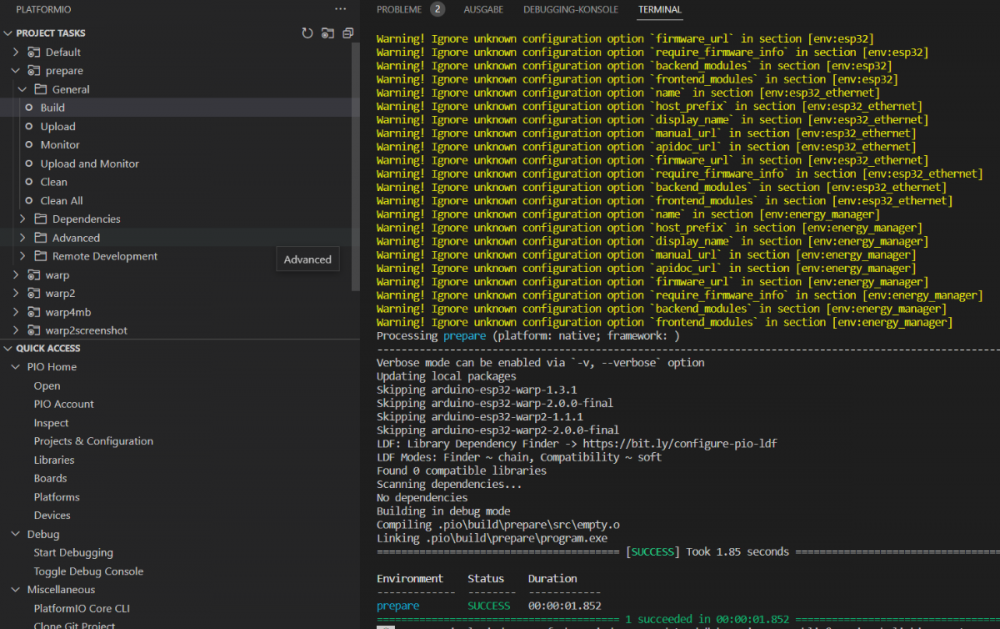Collapse the Quick Access section
The image size is (1000, 629).
point(8,349)
